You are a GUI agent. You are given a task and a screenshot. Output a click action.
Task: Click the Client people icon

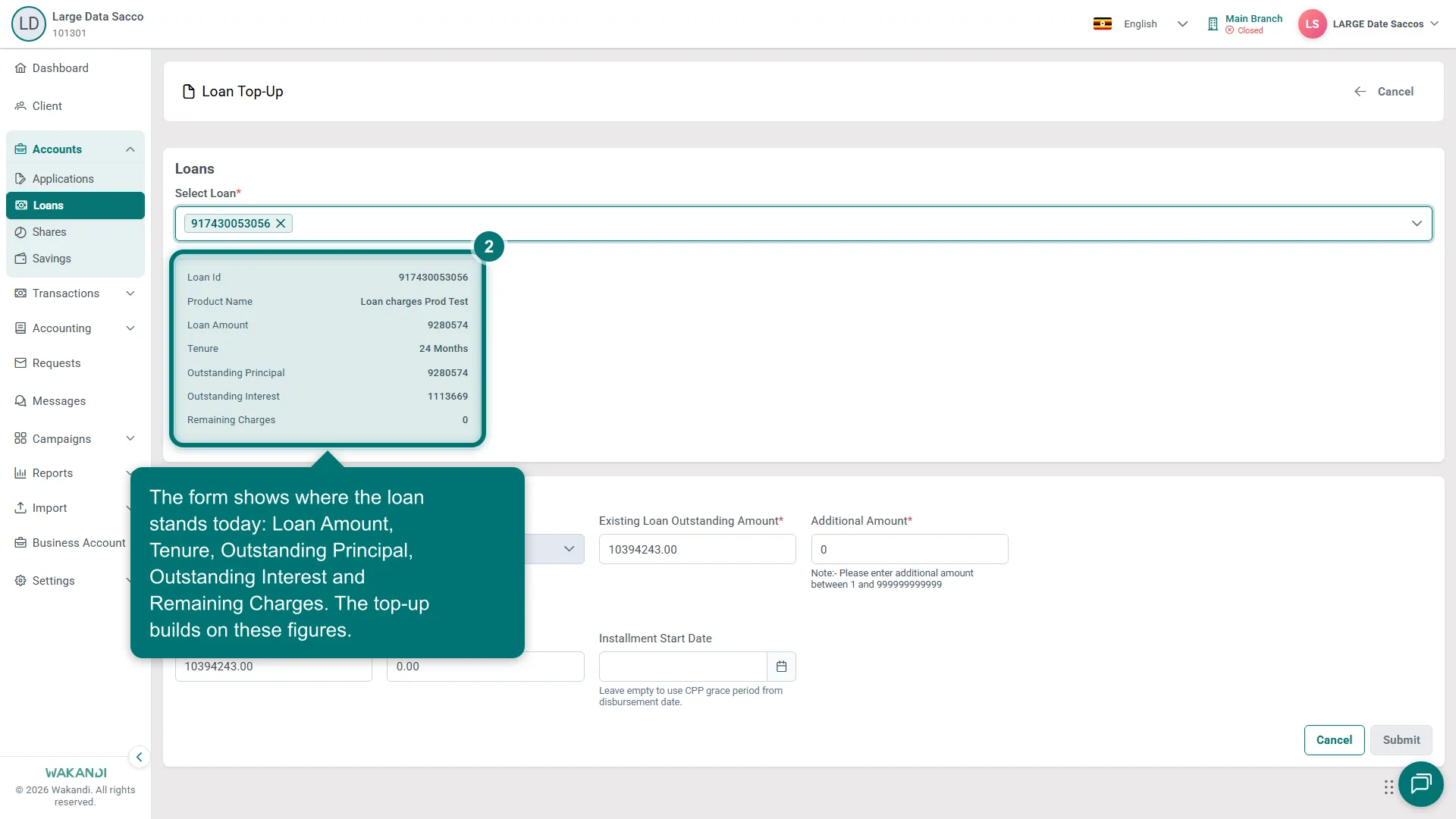tap(20, 106)
